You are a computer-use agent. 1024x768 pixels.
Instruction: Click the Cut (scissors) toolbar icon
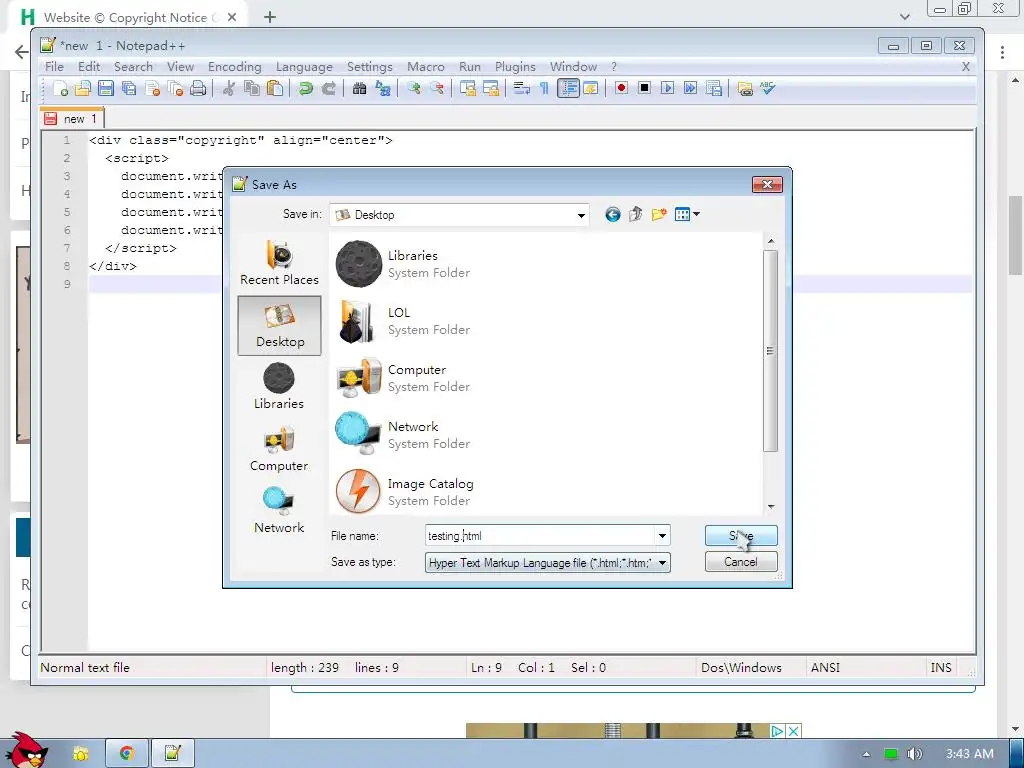pos(229,88)
